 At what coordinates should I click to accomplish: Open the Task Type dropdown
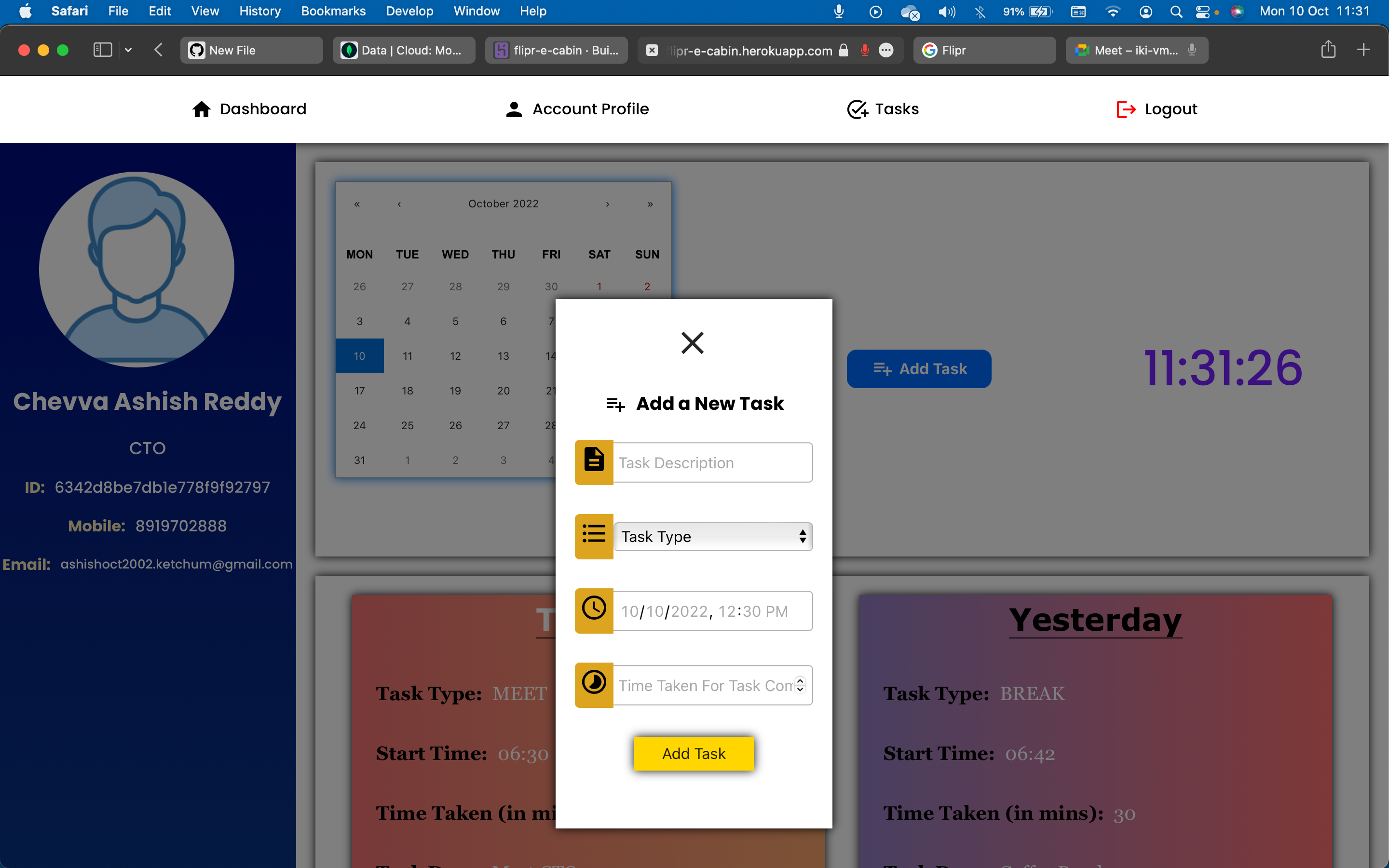pos(713,536)
